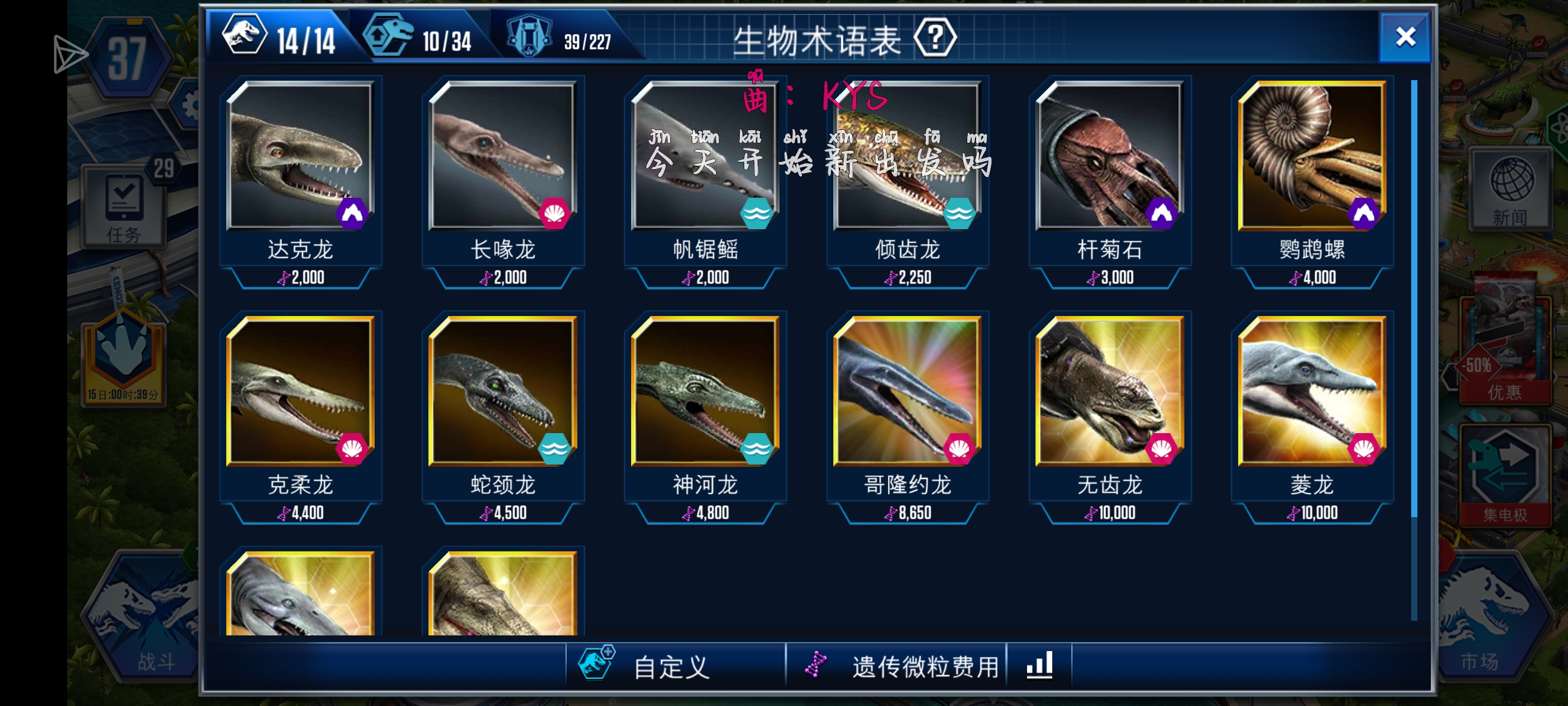This screenshot has height=706, width=1568.
Task: Select the 鹦鹉螺 nautilus card
Action: [x=1312, y=183]
